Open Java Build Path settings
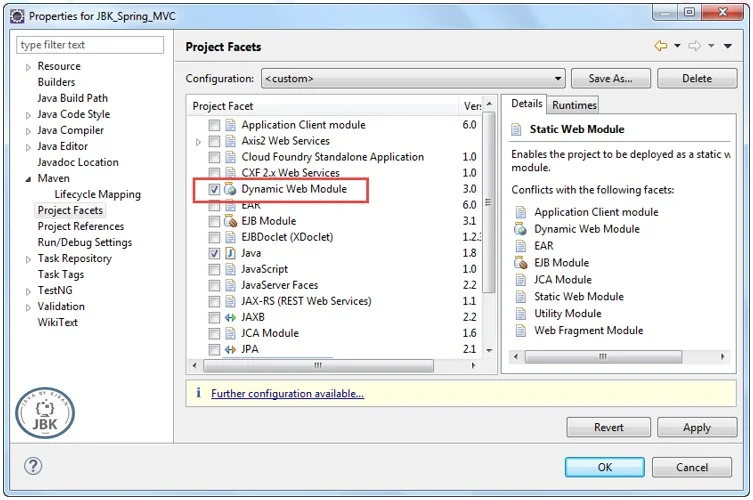 [73, 98]
